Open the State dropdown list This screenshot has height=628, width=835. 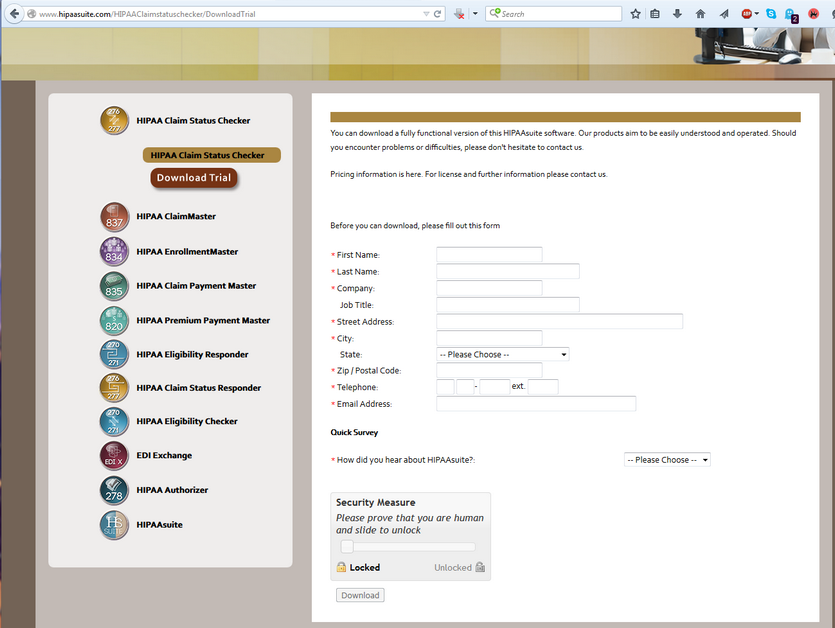click(x=502, y=355)
